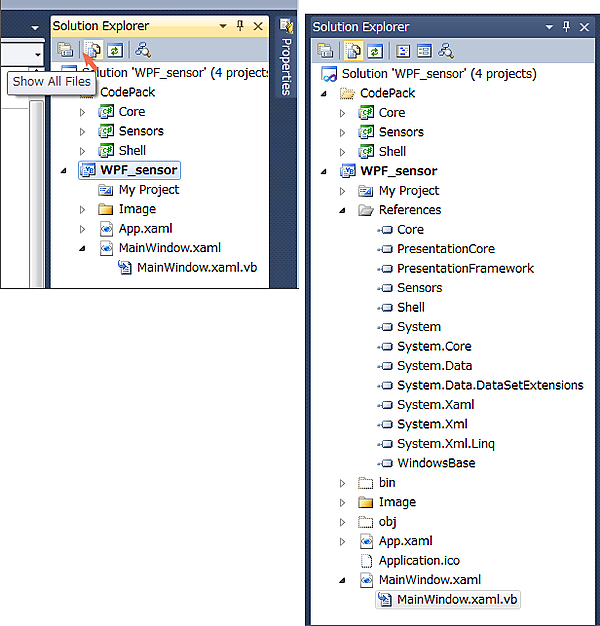Viewport: 600px width, 626px height.
Task: Click WPF_sensor VB project icon in right panel
Action: click(x=348, y=171)
